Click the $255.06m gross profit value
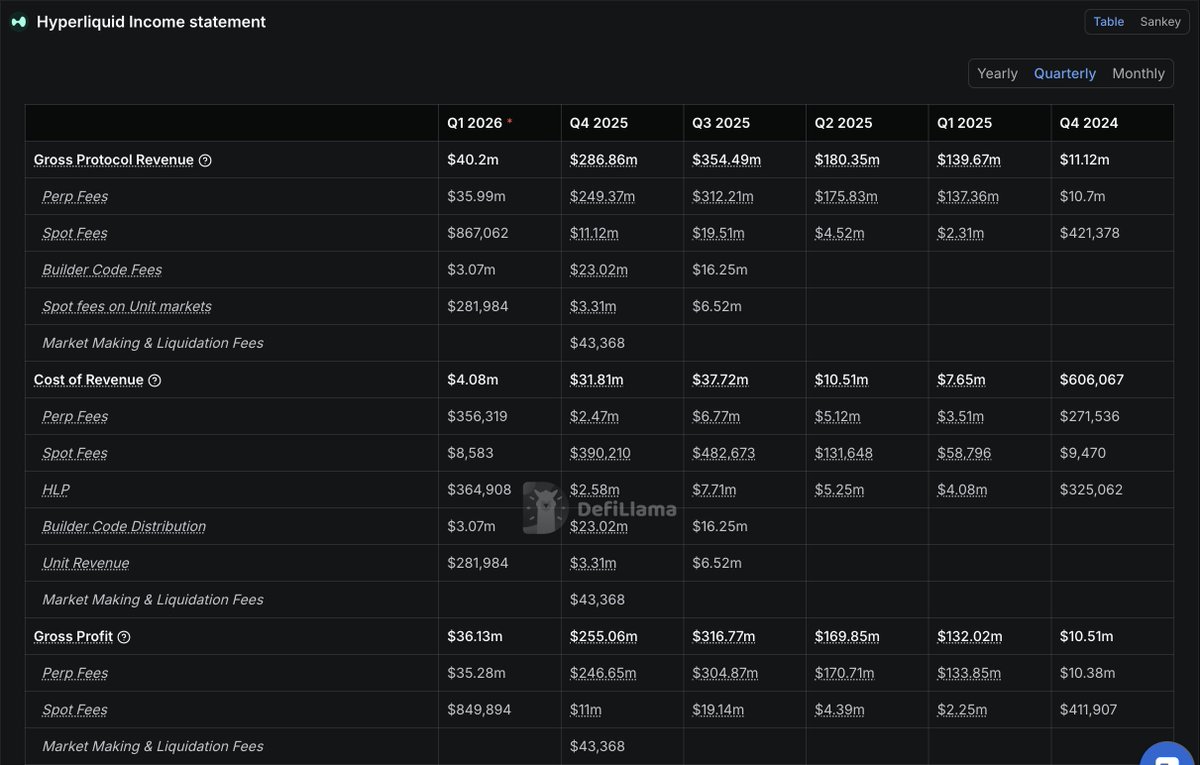The image size is (1200, 765). pos(604,637)
